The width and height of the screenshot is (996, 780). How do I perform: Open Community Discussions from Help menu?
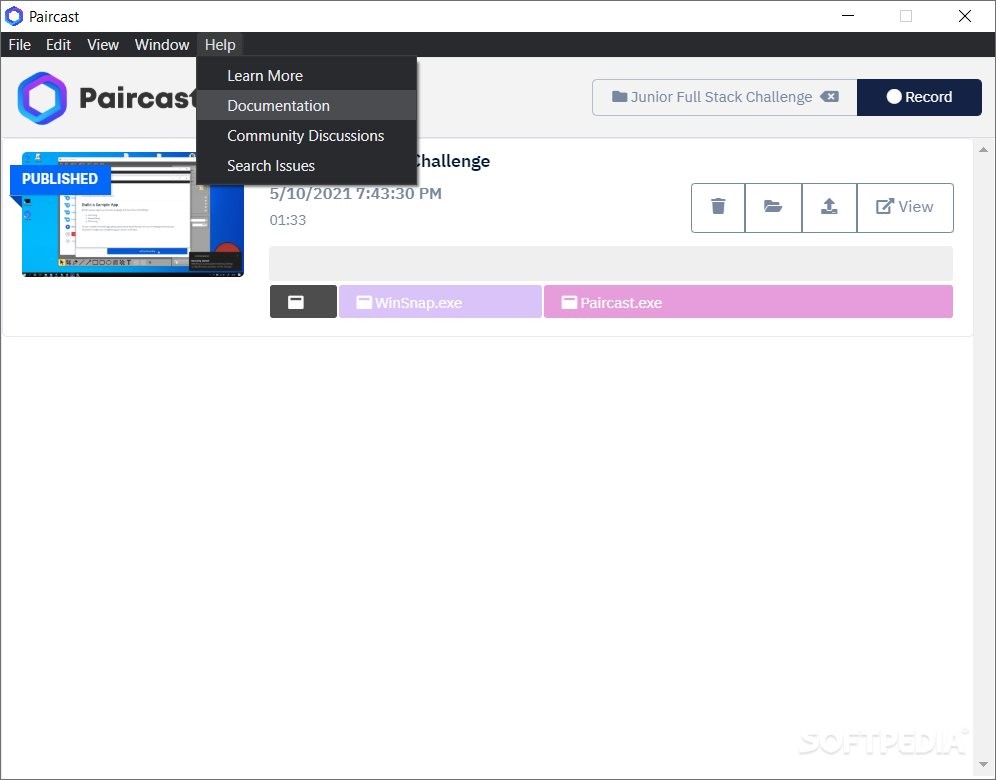point(306,135)
